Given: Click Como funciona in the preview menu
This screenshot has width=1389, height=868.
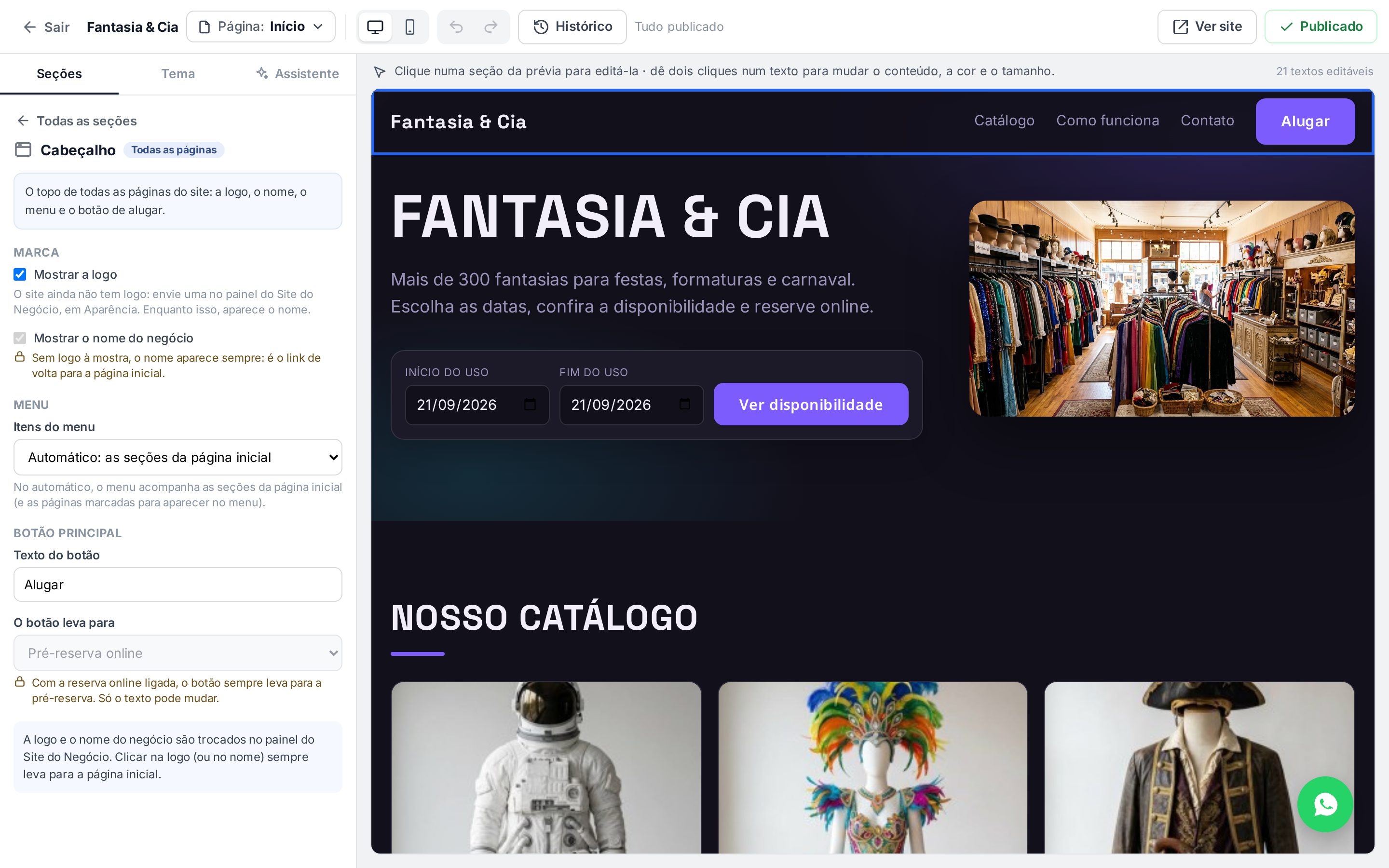Looking at the screenshot, I should pyautogui.click(x=1108, y=121).
